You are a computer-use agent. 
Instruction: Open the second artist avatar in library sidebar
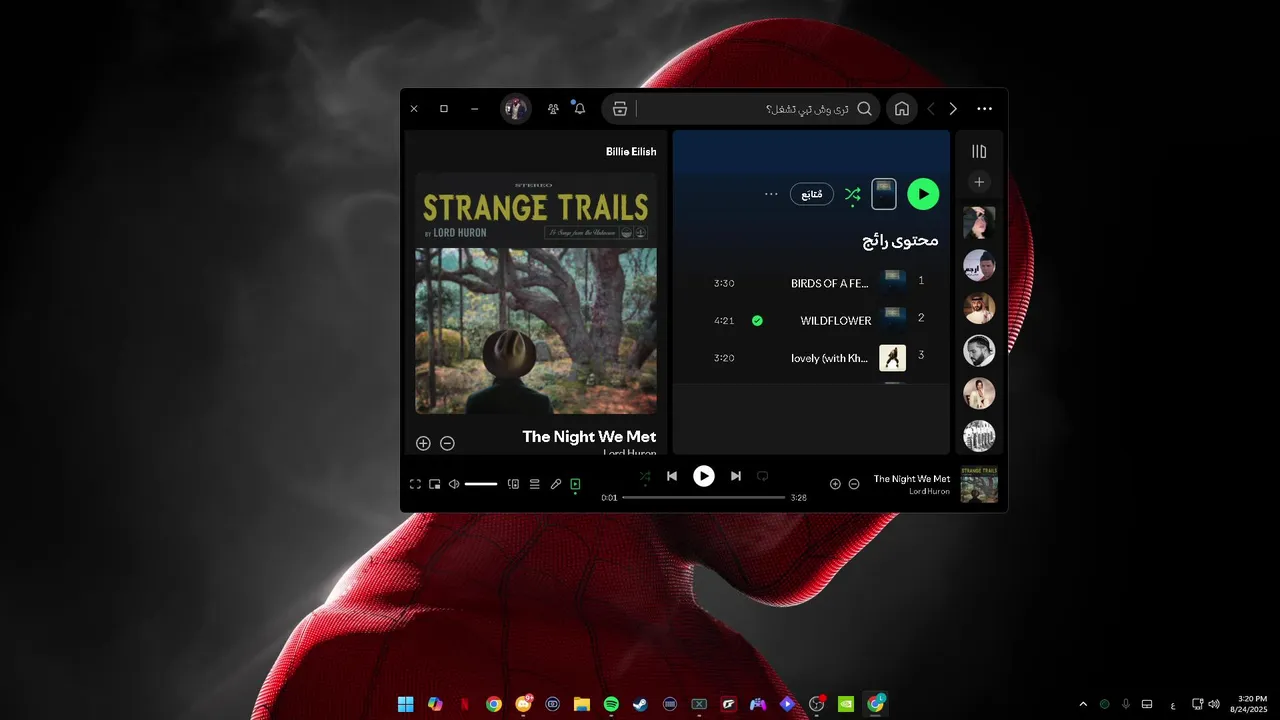(x=979, y=266)
